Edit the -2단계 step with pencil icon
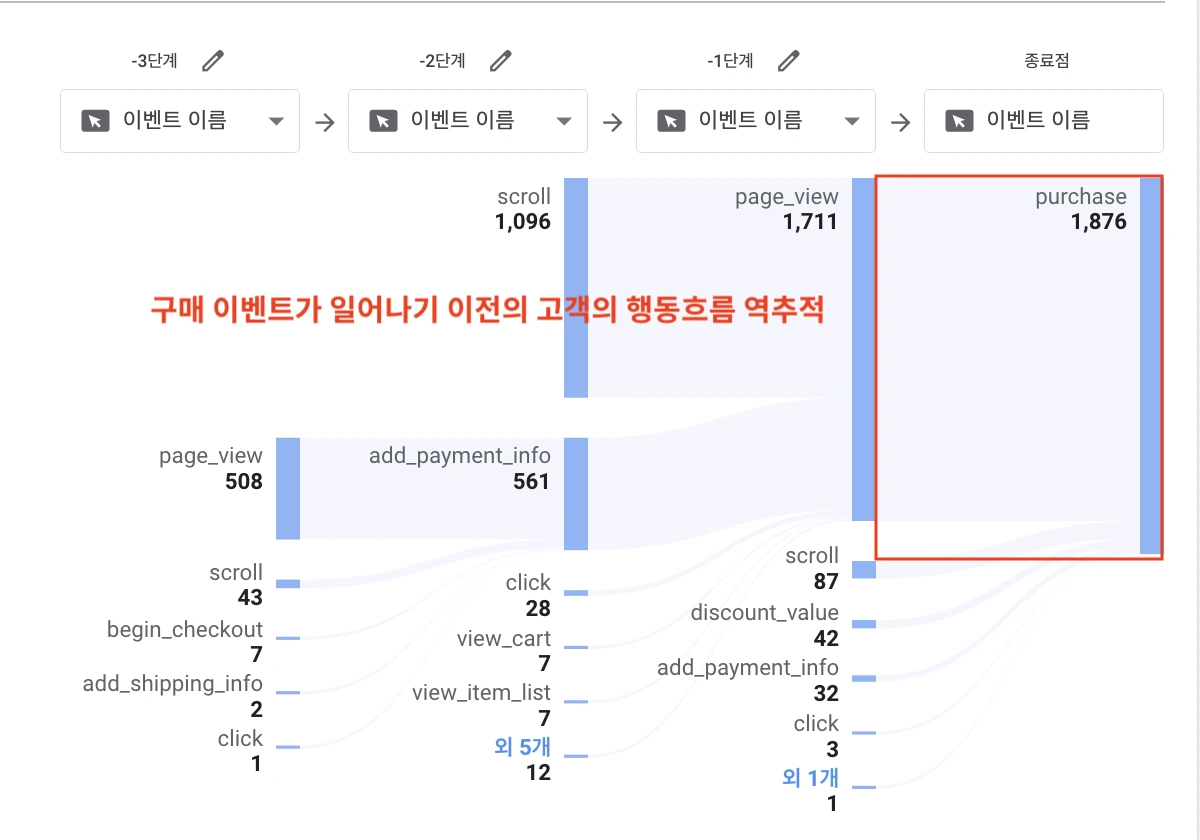 (501, 61)
